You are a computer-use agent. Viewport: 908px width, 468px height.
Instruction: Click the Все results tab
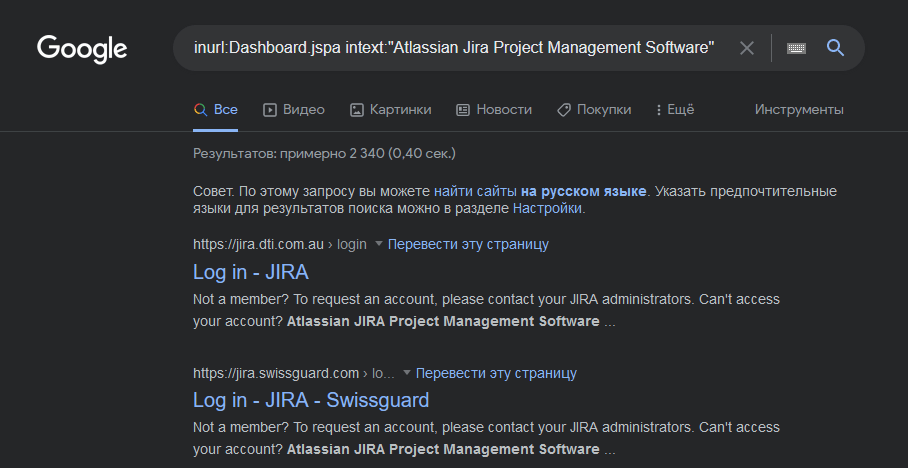click(216, 109)
